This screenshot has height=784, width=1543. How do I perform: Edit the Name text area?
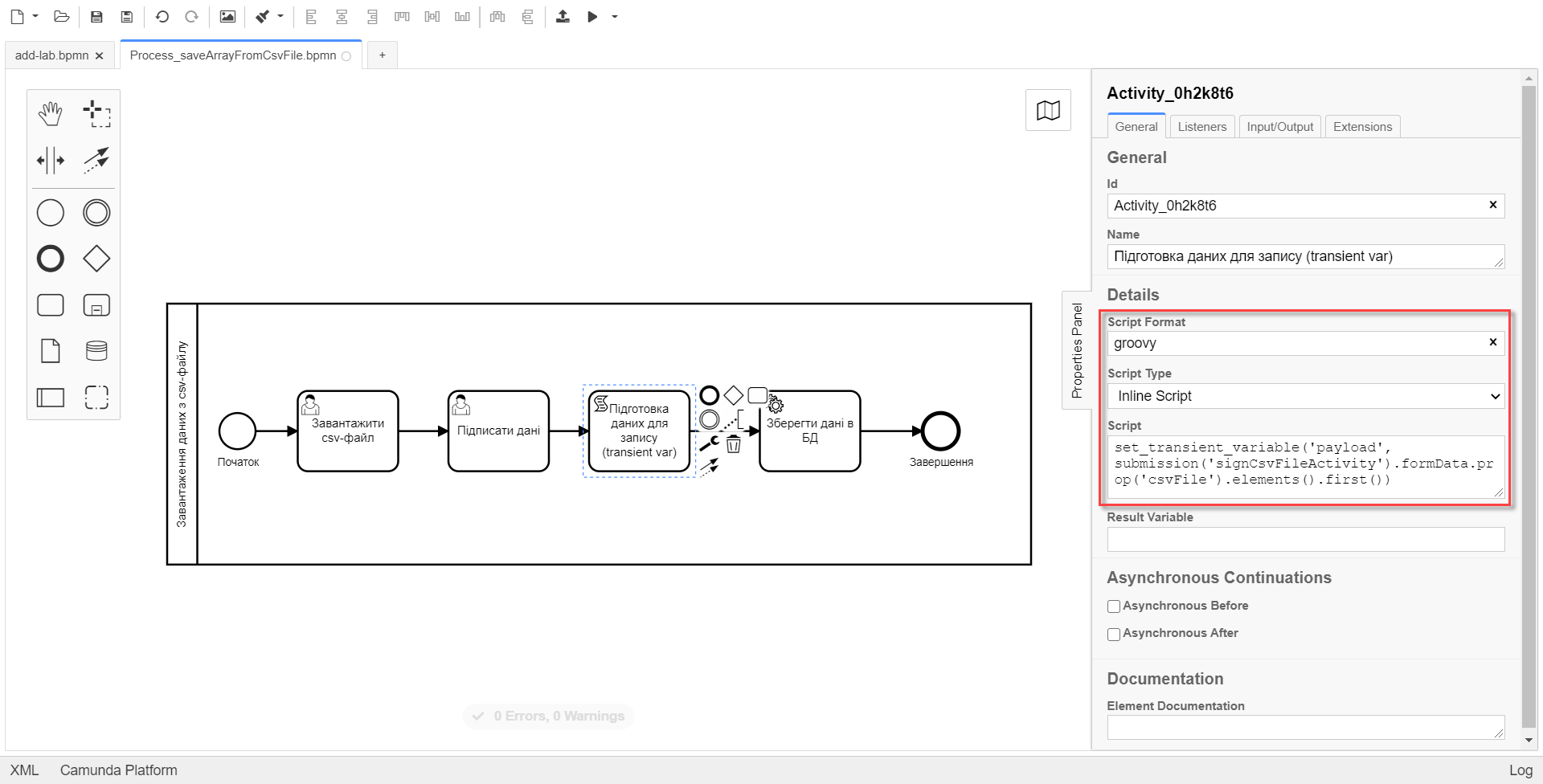point(1306,257)
